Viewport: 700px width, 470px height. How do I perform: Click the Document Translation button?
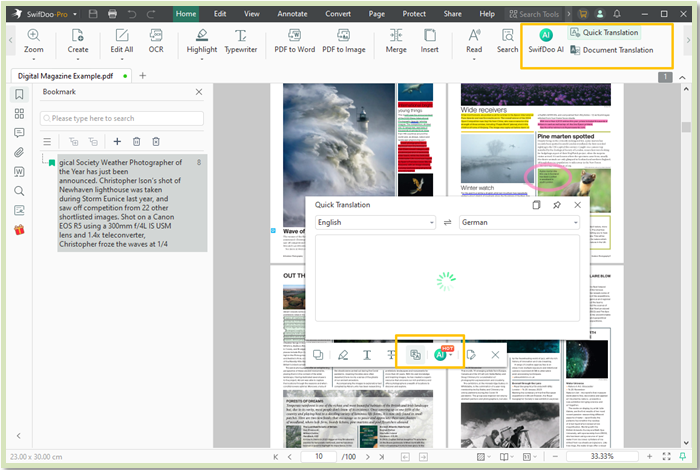click(610, 50)
